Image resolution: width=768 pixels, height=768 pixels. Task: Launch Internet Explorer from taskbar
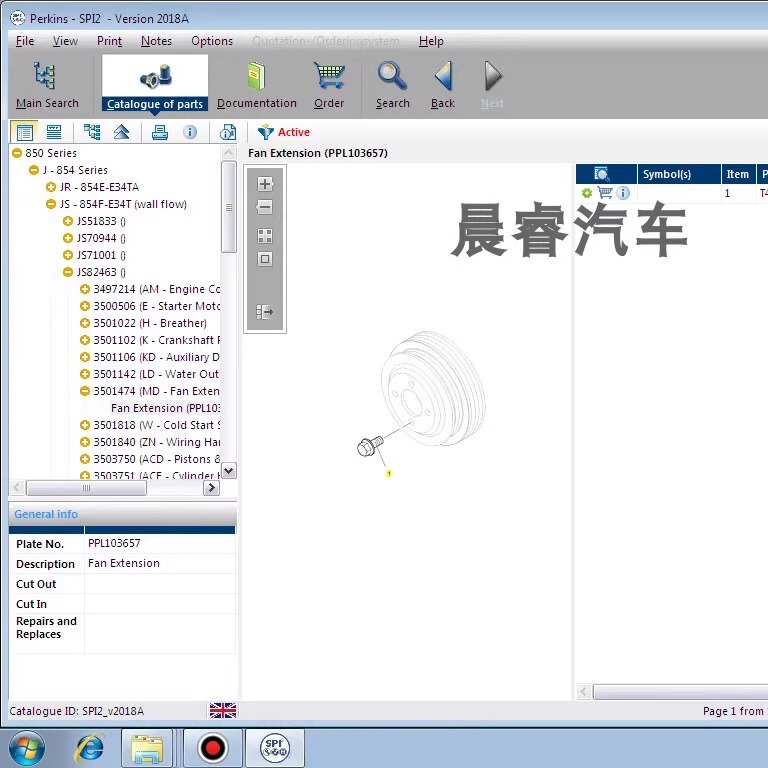(89, 748)
